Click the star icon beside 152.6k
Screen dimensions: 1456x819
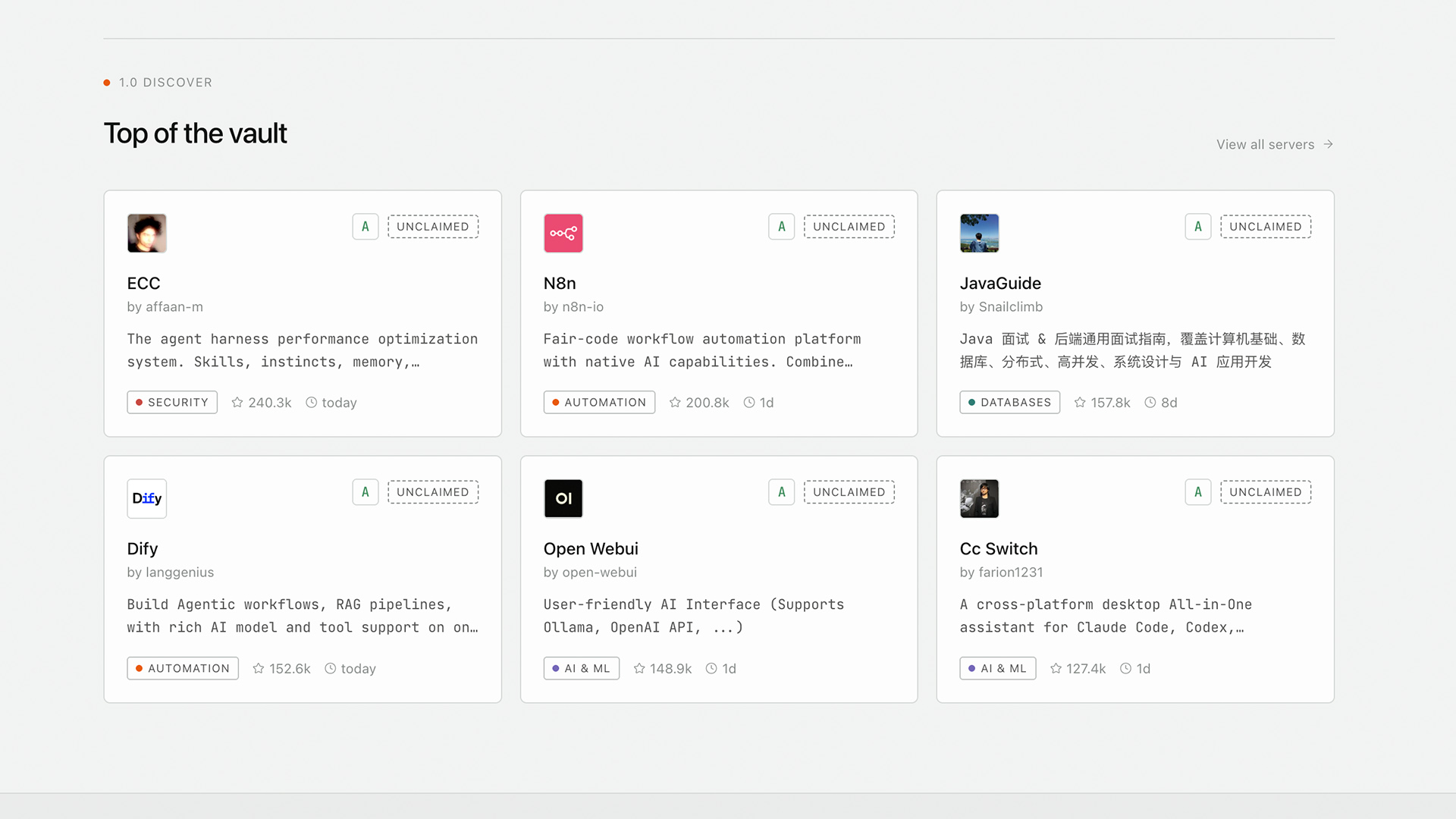point(259,668)
